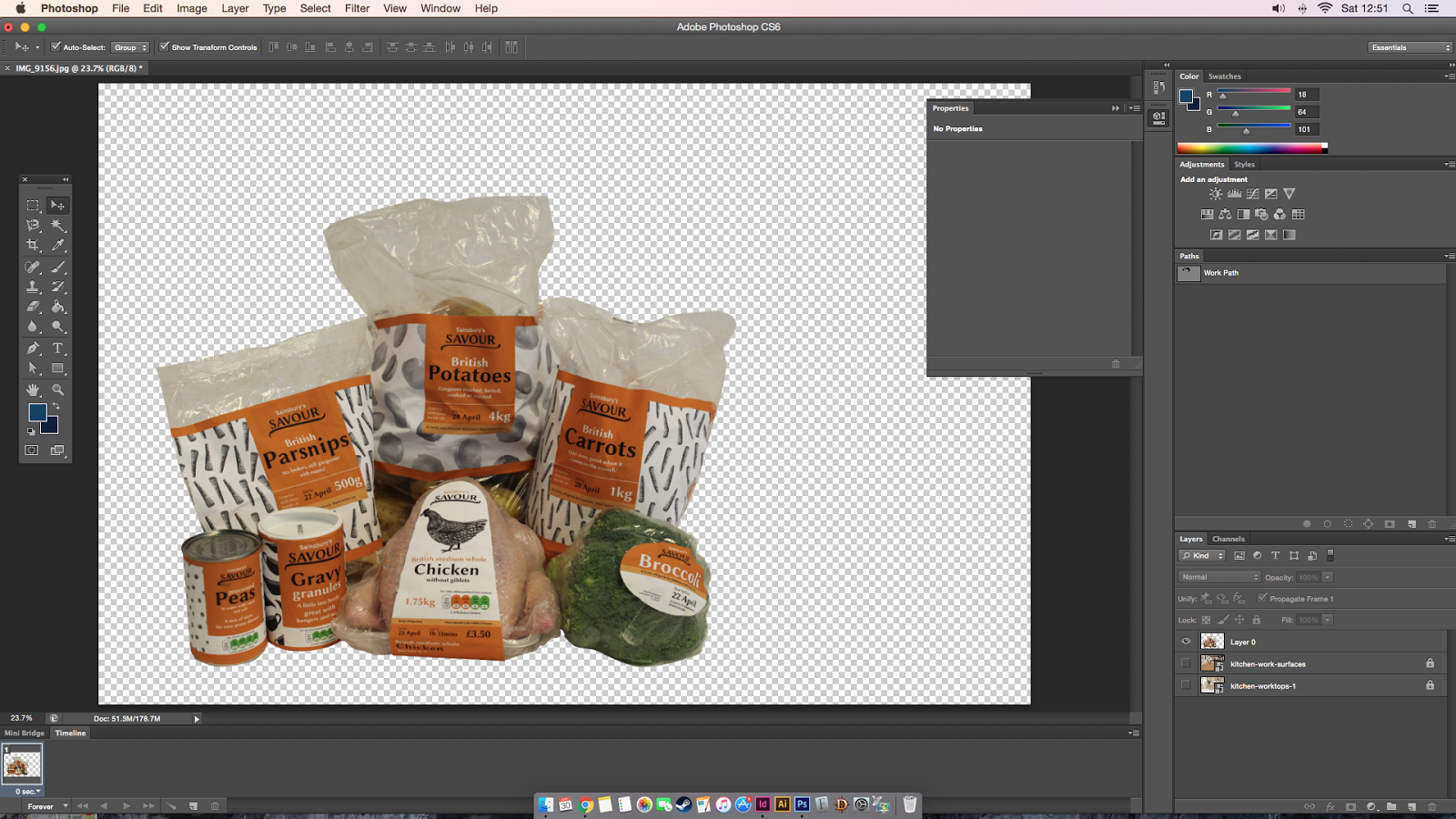Select the Clone Stamp tool

pyautogui.click(x=33, y=287)
